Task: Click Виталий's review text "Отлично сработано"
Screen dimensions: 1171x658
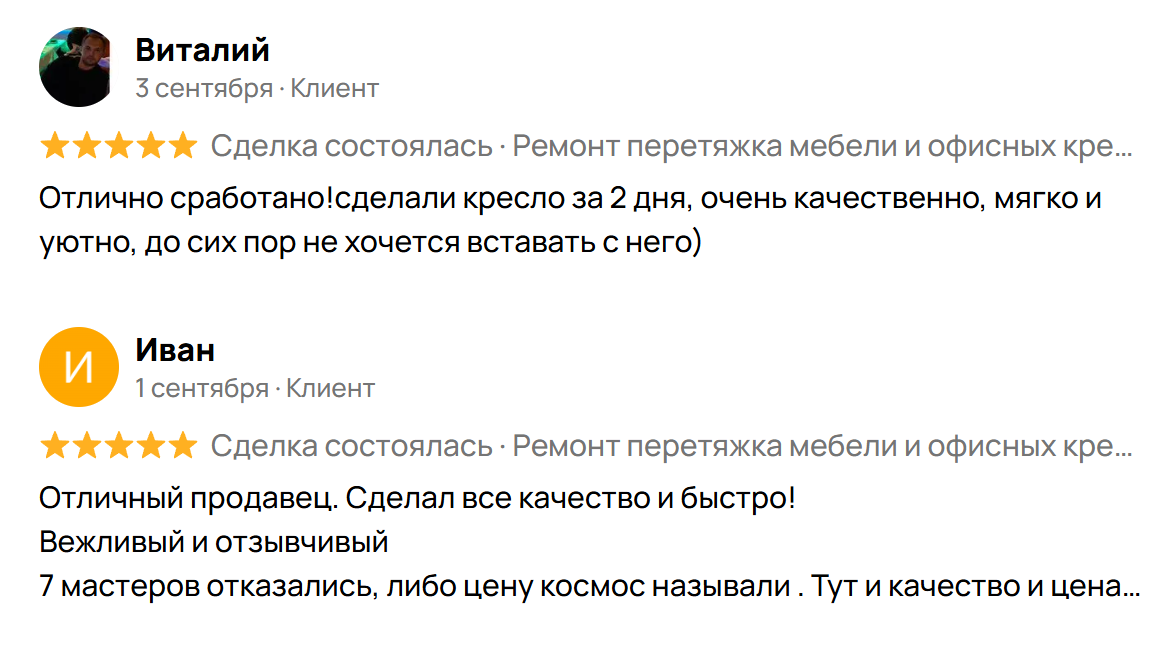Action: (x=185, y=198)
